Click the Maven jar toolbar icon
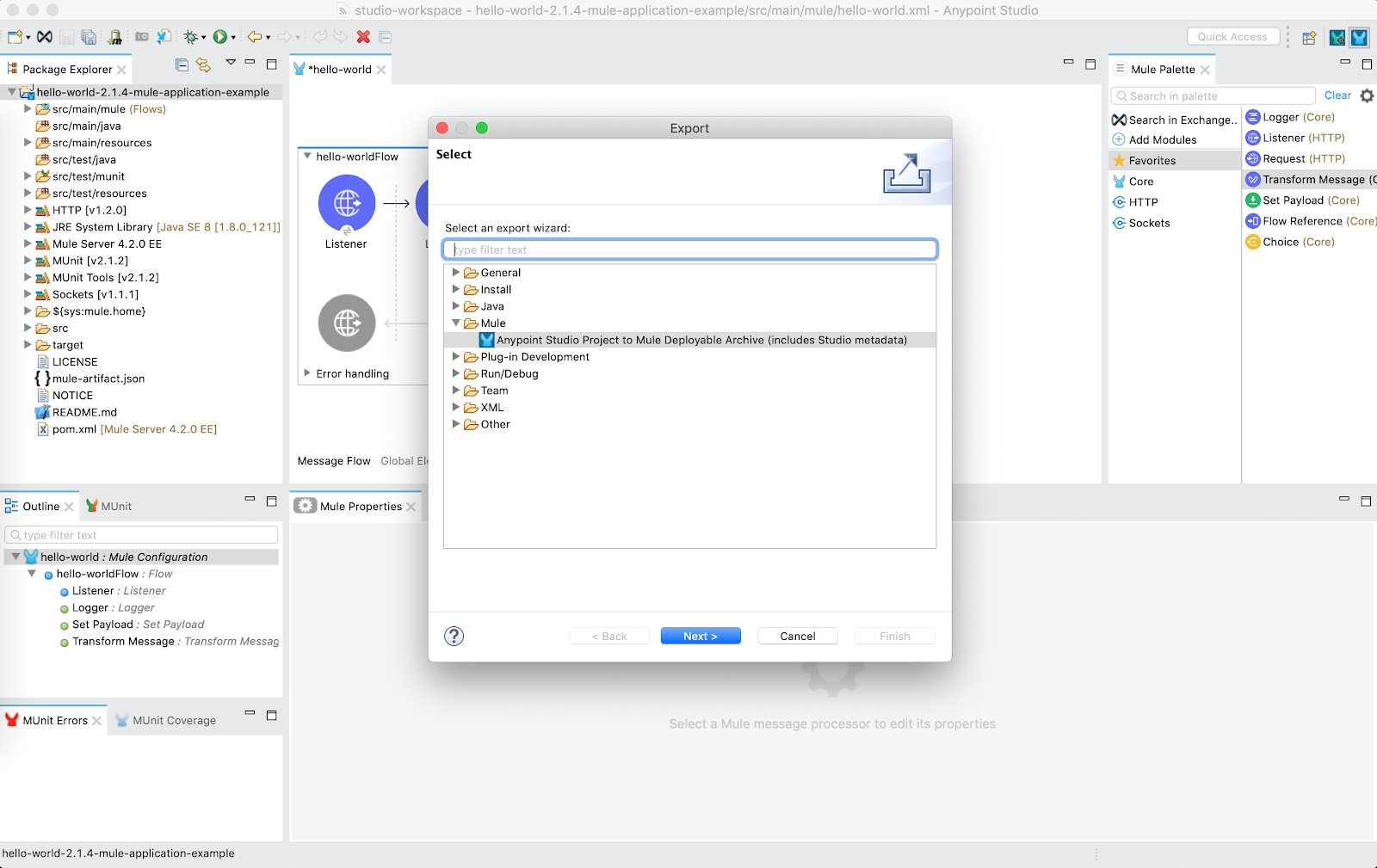1377x868 pixels. click(x=115, y=37)
